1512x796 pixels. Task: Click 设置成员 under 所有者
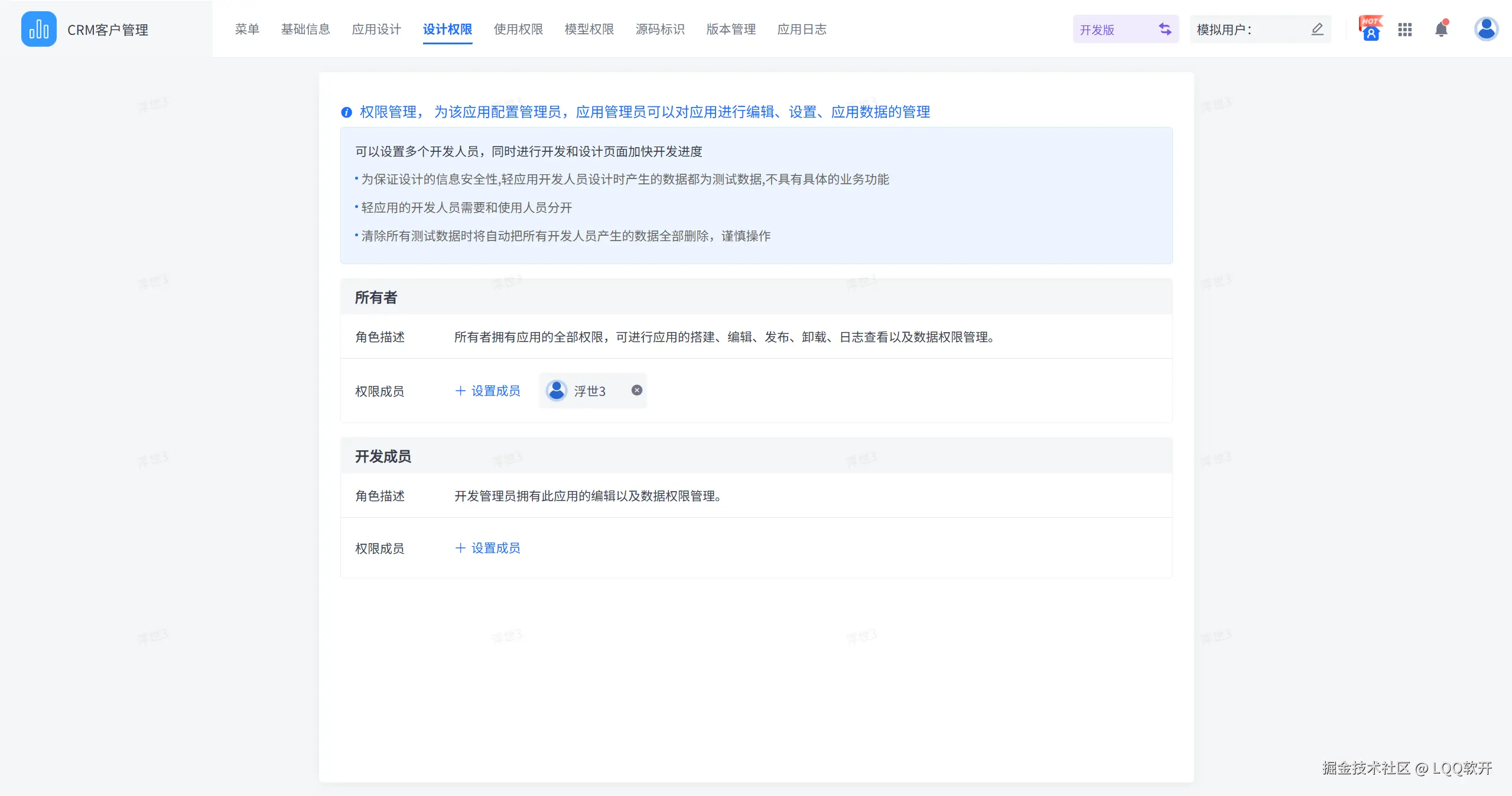coord(488,391)
